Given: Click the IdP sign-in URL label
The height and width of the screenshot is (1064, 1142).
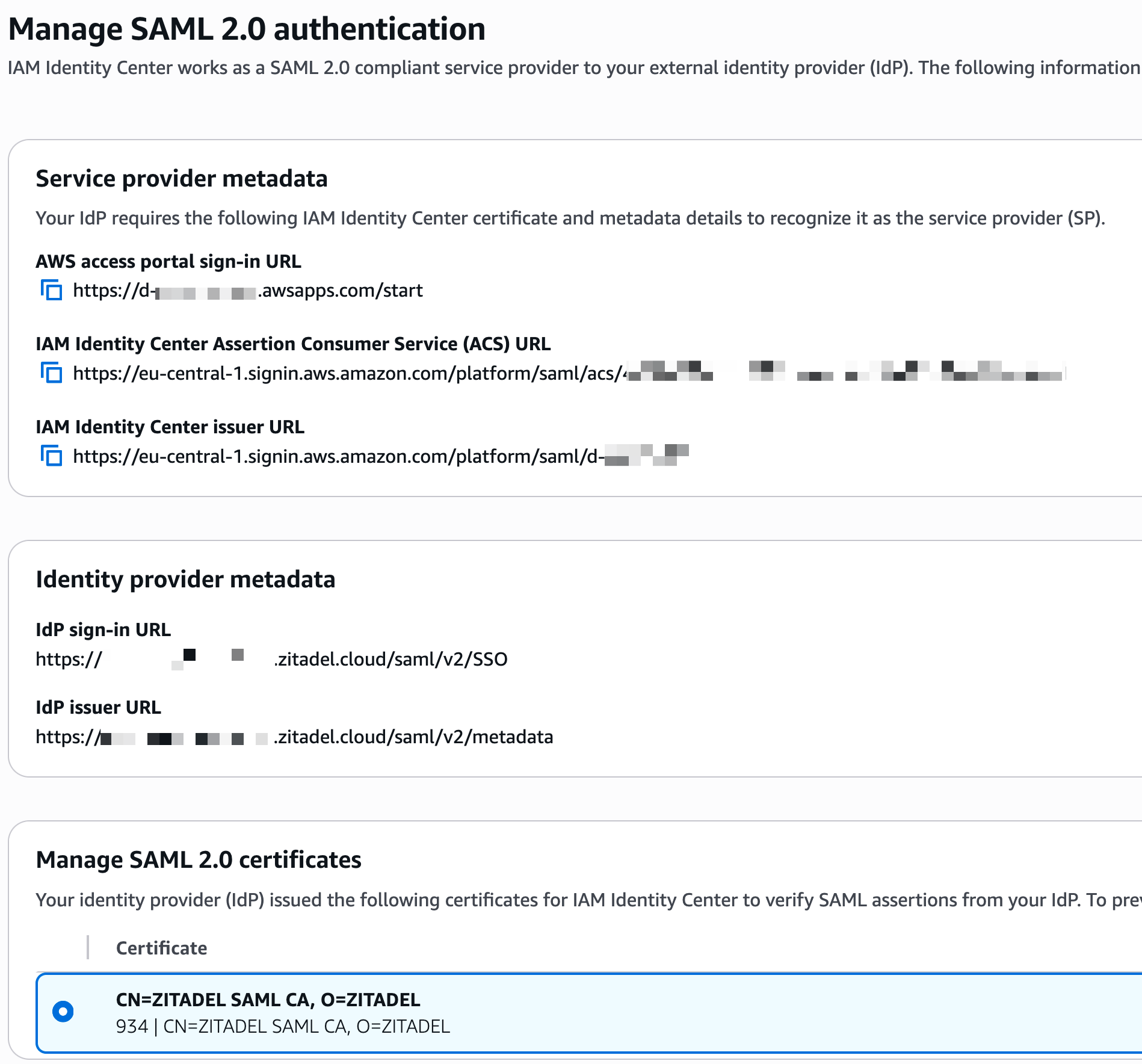Looking at the screenshot, I should (x=103, y=630).
